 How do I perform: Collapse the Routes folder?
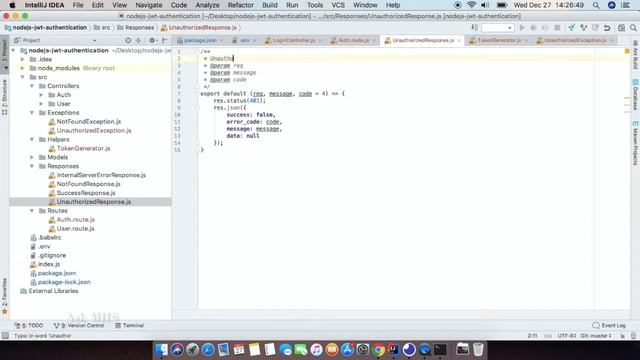tap(32, 211)
